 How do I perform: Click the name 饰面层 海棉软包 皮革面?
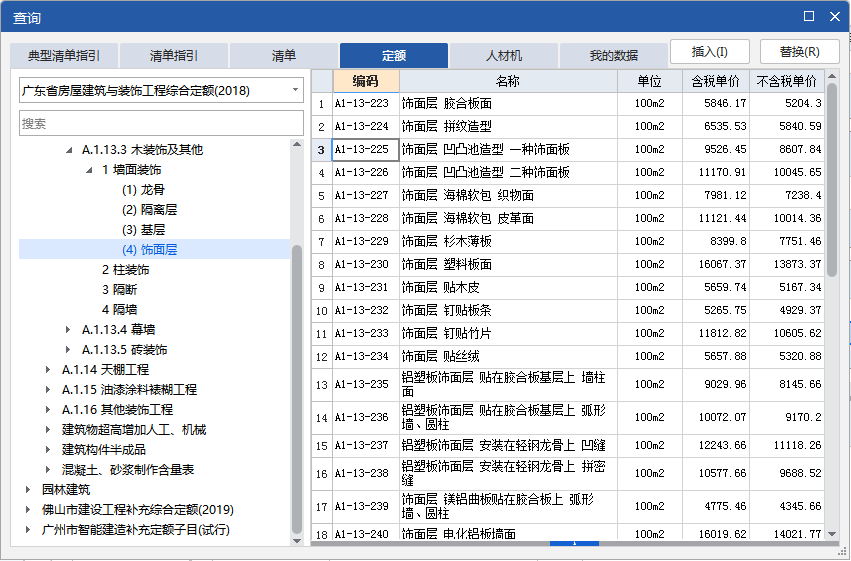pyautogui.click(x=468, y=219)
